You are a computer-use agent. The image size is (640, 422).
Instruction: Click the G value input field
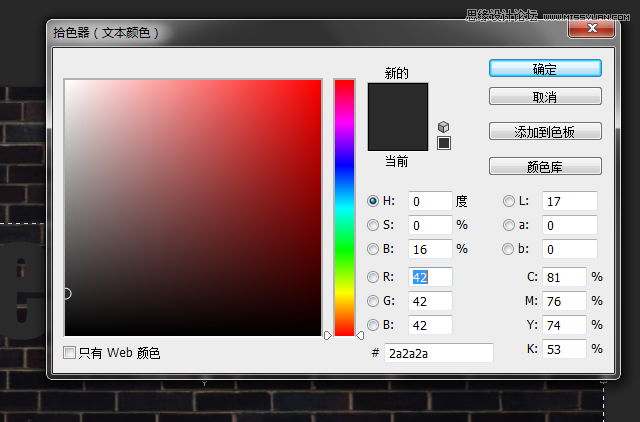[x=430, y=301]
